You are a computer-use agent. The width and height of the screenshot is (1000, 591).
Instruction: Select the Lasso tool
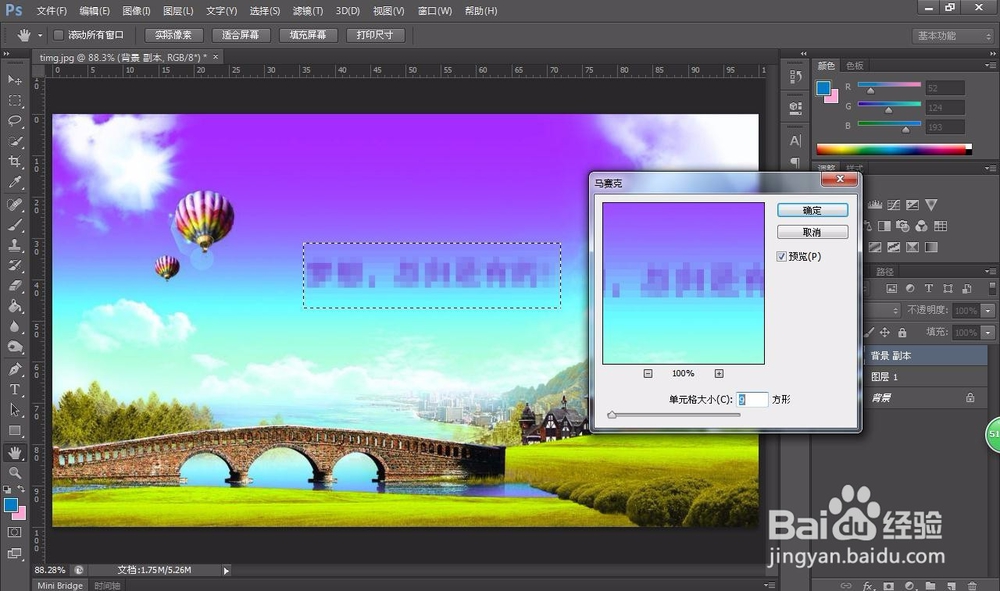15,120
